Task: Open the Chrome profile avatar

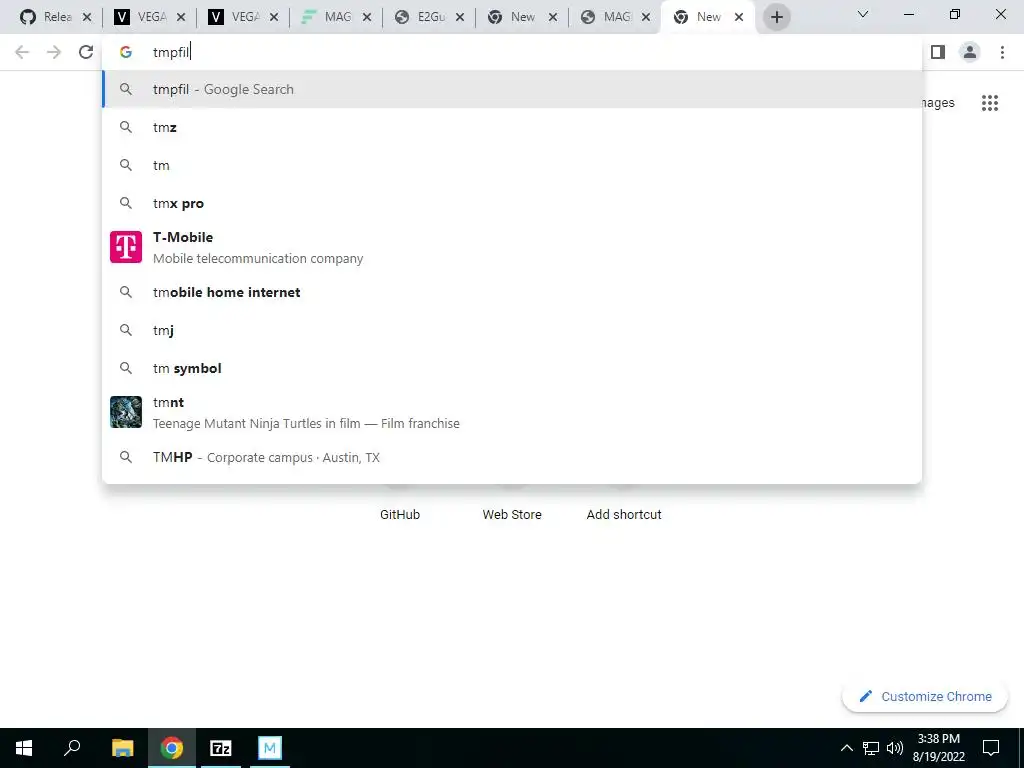Action: (x=970, y=52)
